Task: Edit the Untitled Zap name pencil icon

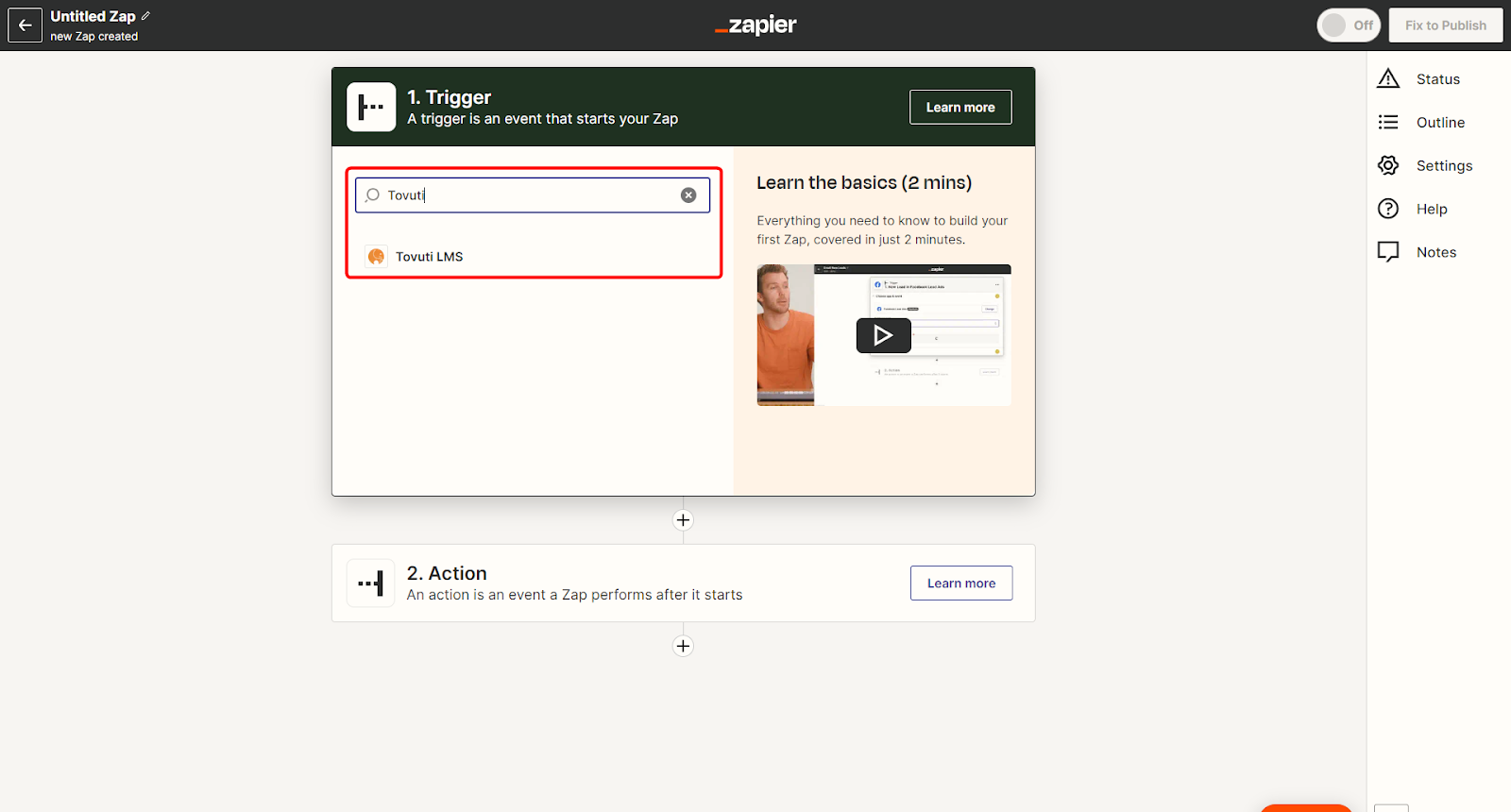Action: coord(145,16)
